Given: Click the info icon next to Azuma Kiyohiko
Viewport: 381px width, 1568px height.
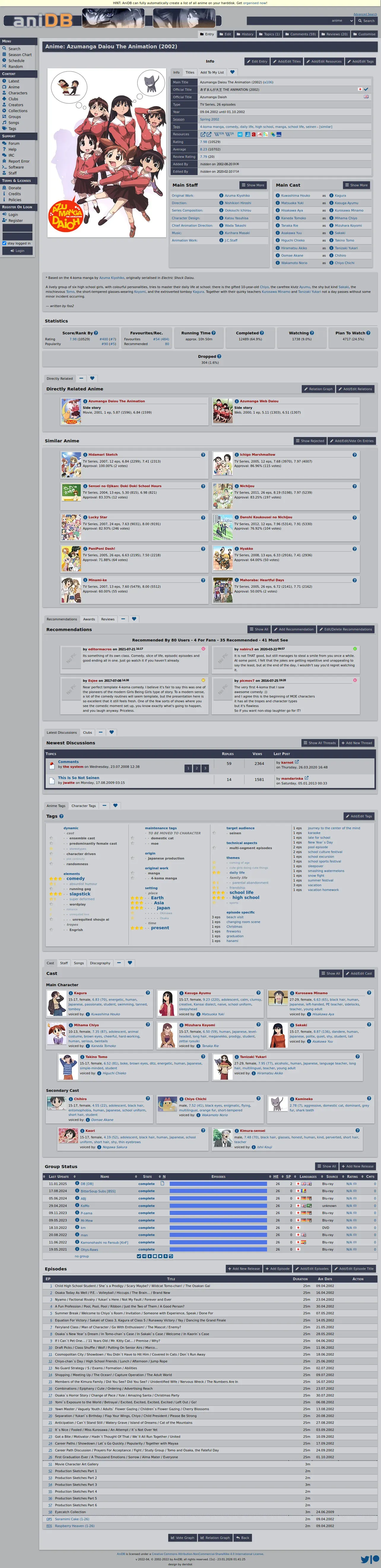Looking at the screenshot, I should coord(221,196).
